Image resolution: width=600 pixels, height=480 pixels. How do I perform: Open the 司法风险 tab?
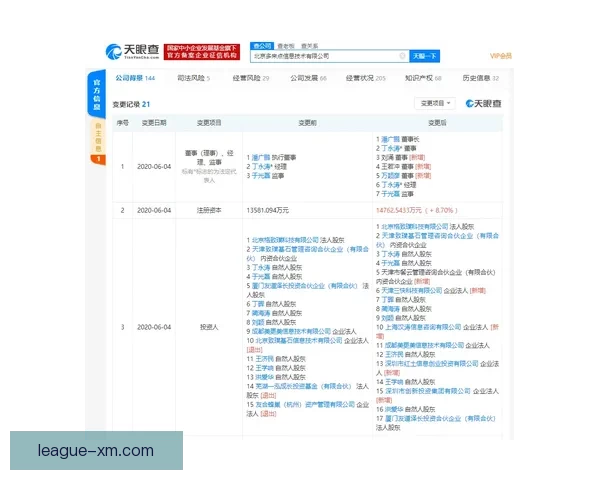(193, 78)
